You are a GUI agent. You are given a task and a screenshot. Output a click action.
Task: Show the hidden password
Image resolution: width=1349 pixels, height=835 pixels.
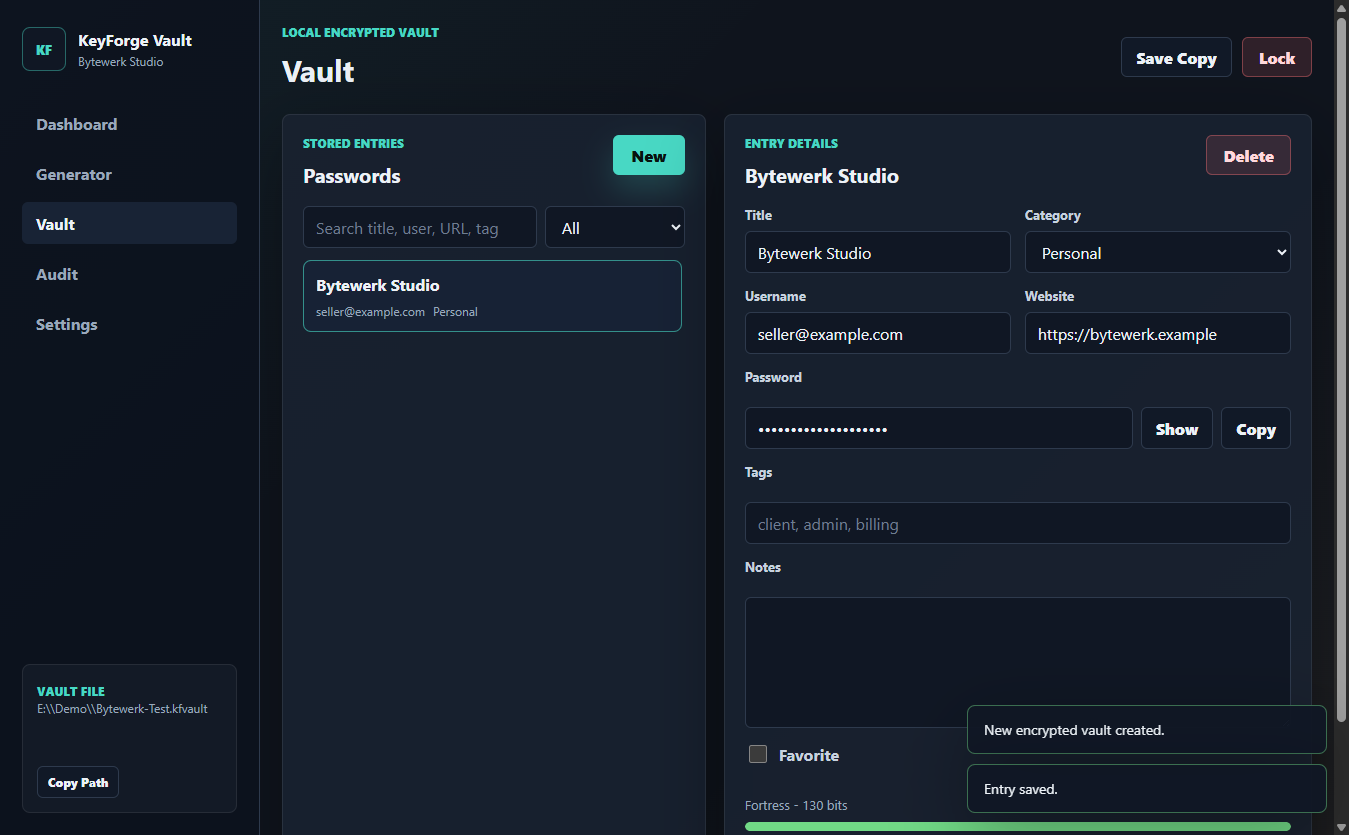tap(1176, 429)
